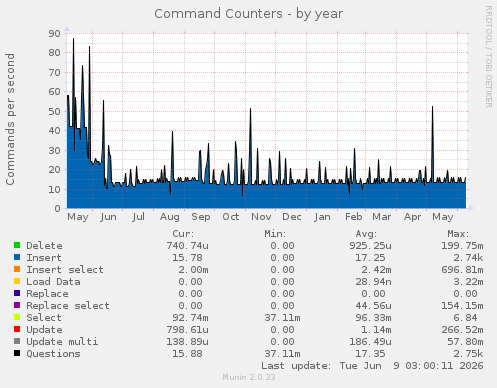
Task: Click the gray Update multi swatch
Action: [x=17, y=341]
